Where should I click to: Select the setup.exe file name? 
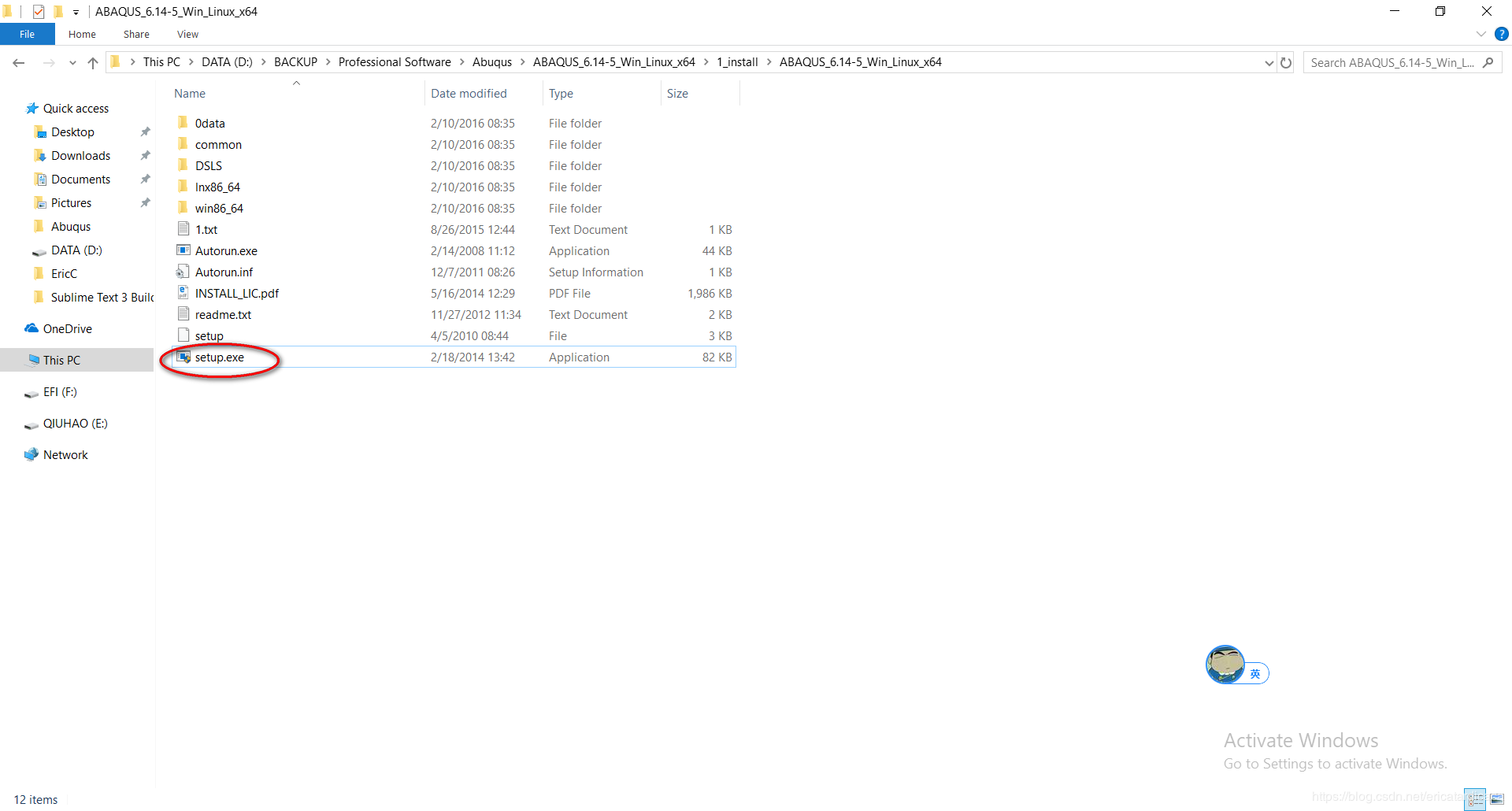coord(220,357)
